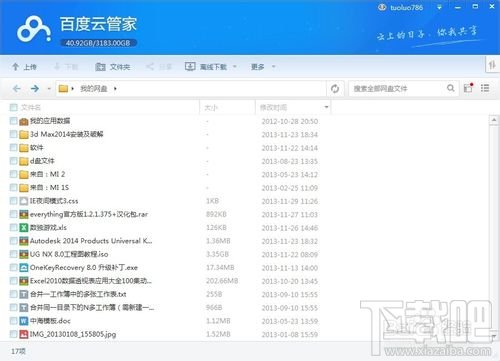Open the title bar dropdown menu arrow

440,7
